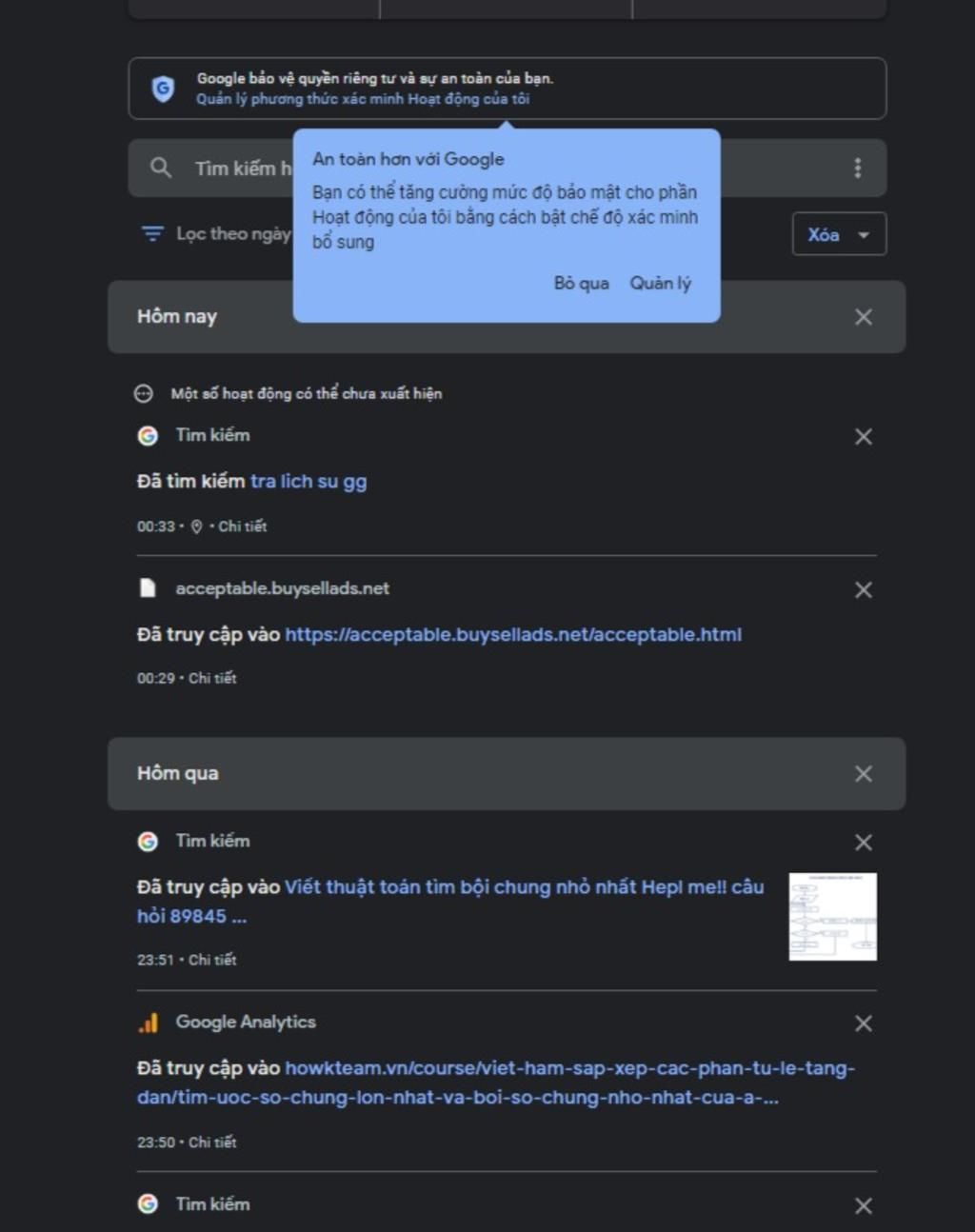This screenshot has height=1232, width=975.
Task: Open the 'tra lich su gg' search link
Action: [x=308, y=481]
